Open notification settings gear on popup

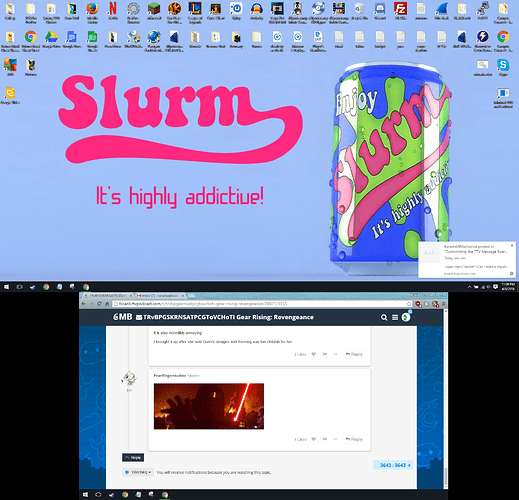[512, 273]
